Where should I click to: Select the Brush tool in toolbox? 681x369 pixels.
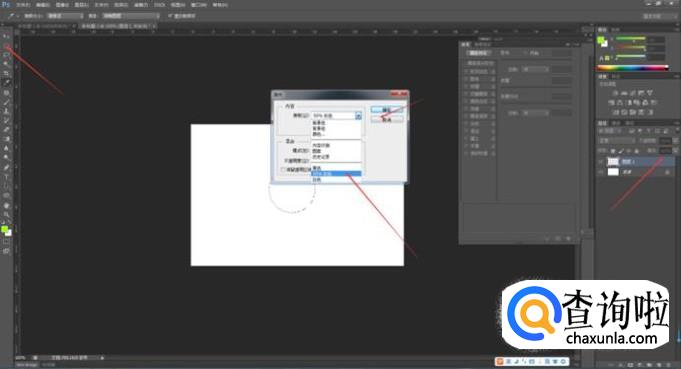6,102
